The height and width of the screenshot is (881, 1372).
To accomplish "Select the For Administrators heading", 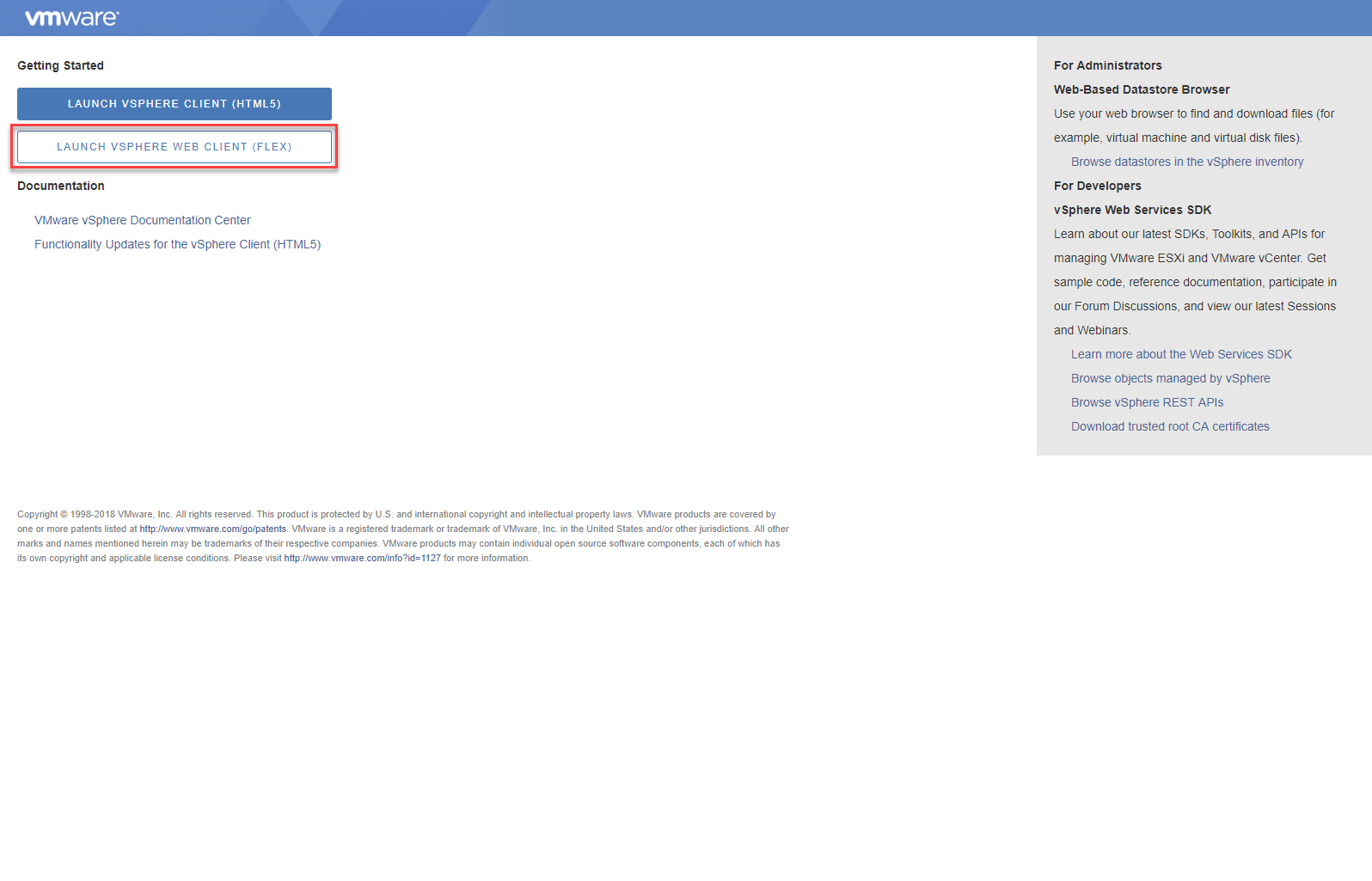I will click(x=1107, y=66).
